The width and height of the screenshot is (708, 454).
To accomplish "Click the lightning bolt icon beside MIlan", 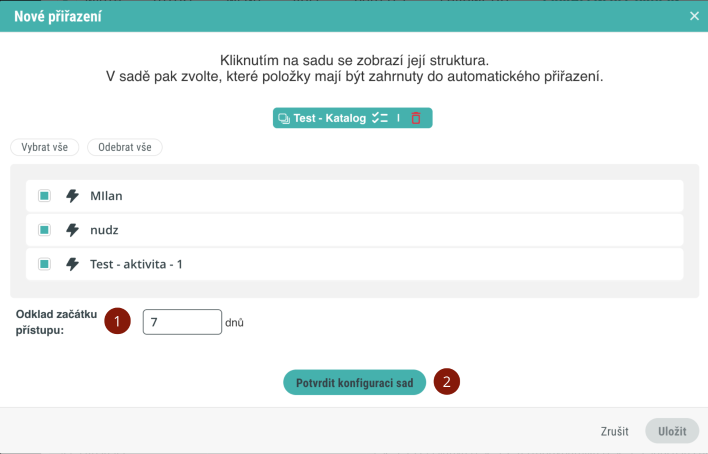I will (72, 196).
